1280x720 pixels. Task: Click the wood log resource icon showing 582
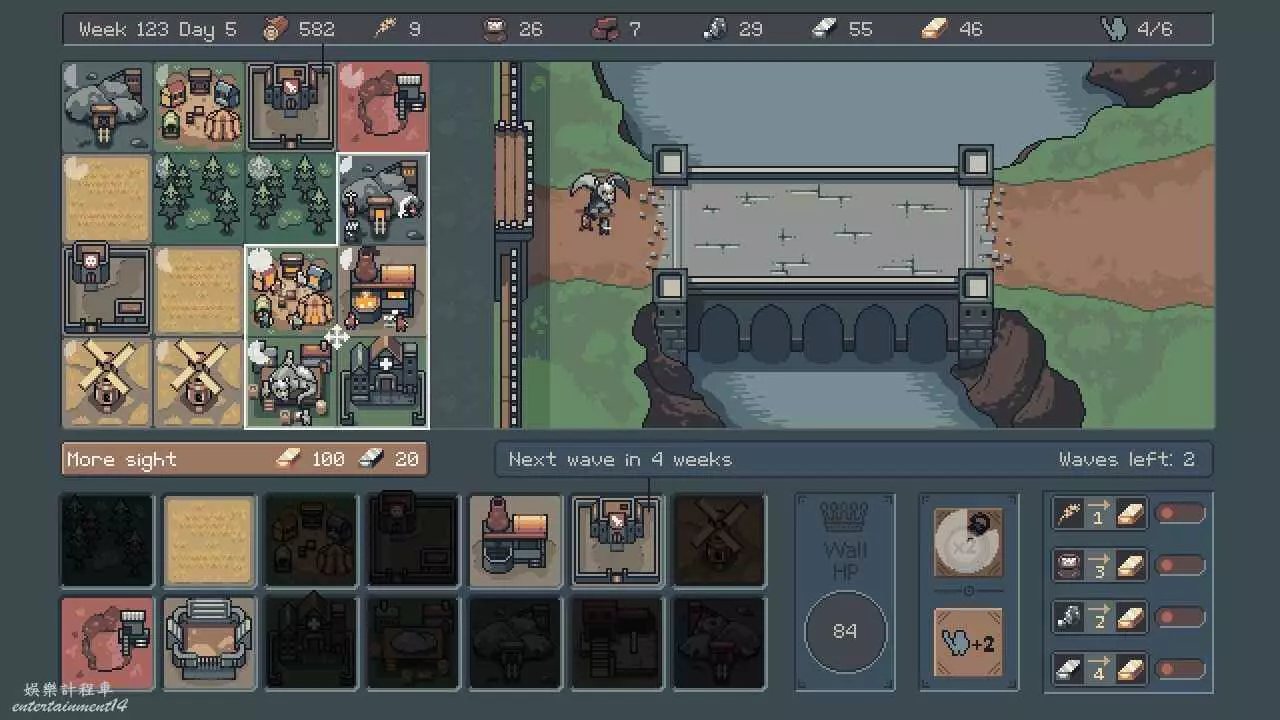click(x=276, y=29)
